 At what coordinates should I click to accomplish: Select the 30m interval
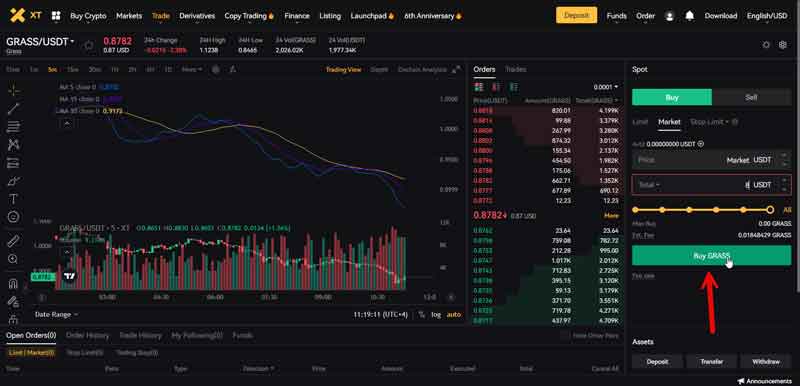(x=94, y=69)
